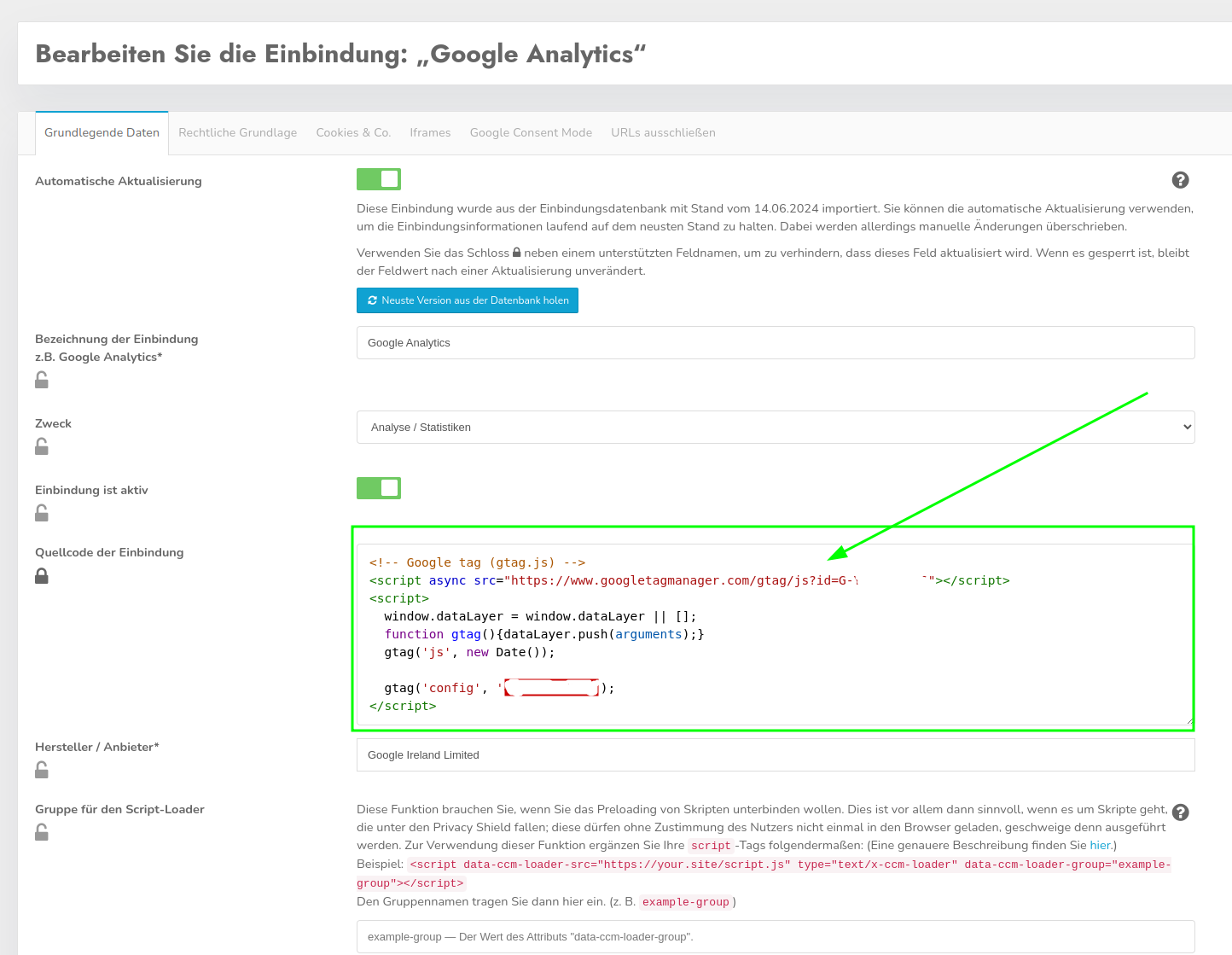Screen dimensions: 1232x955
Task: Toggle the lock icon under Zweck
Action: click(x=42, y=446)
